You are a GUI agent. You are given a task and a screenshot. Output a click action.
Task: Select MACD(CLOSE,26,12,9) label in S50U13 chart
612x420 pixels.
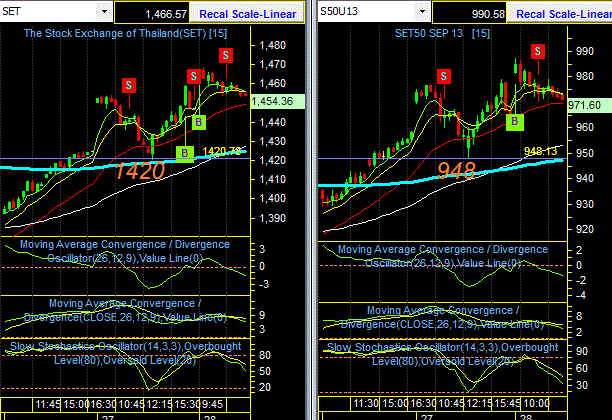(443, 317)
